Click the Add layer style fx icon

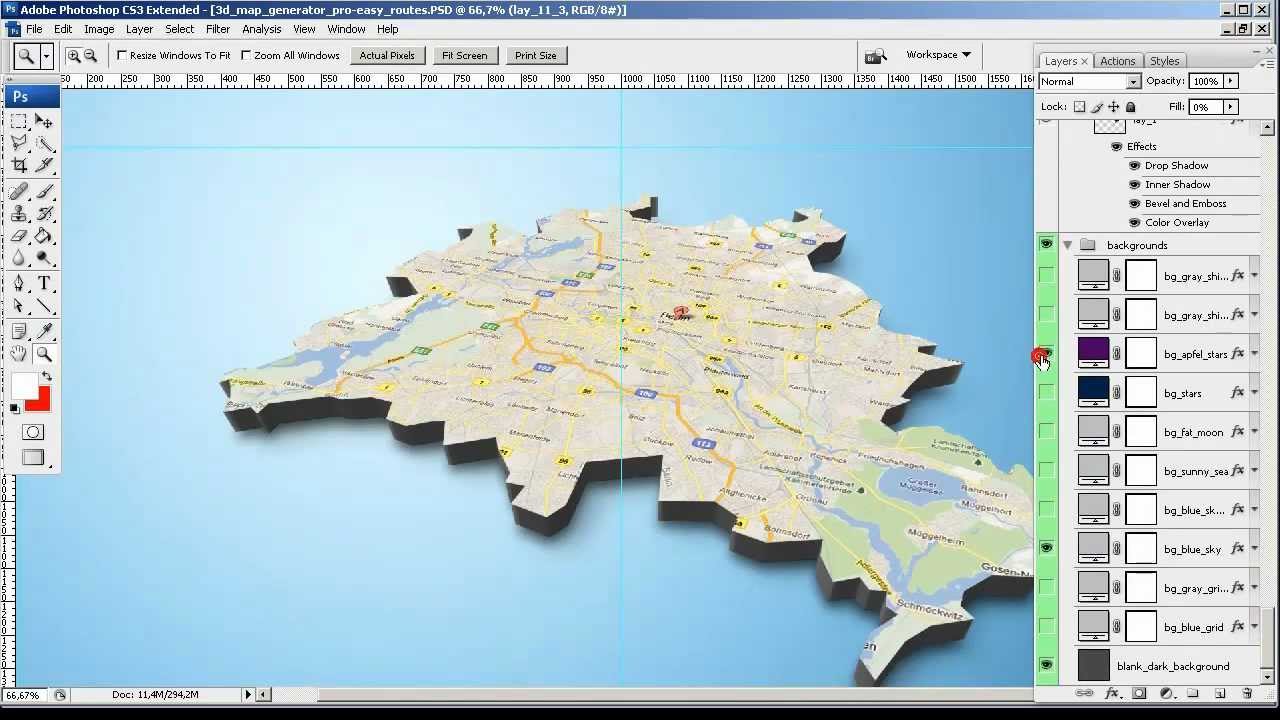point(1113,692)
